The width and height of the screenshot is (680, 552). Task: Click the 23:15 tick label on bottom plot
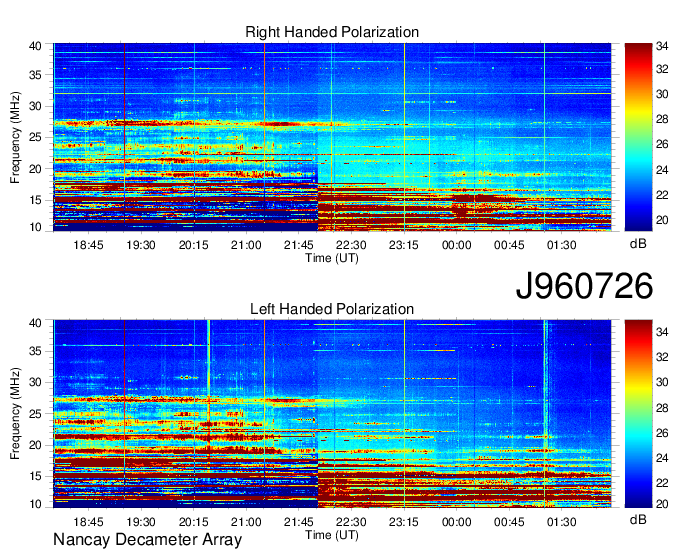pyautogui.click(x=404, y=522)
